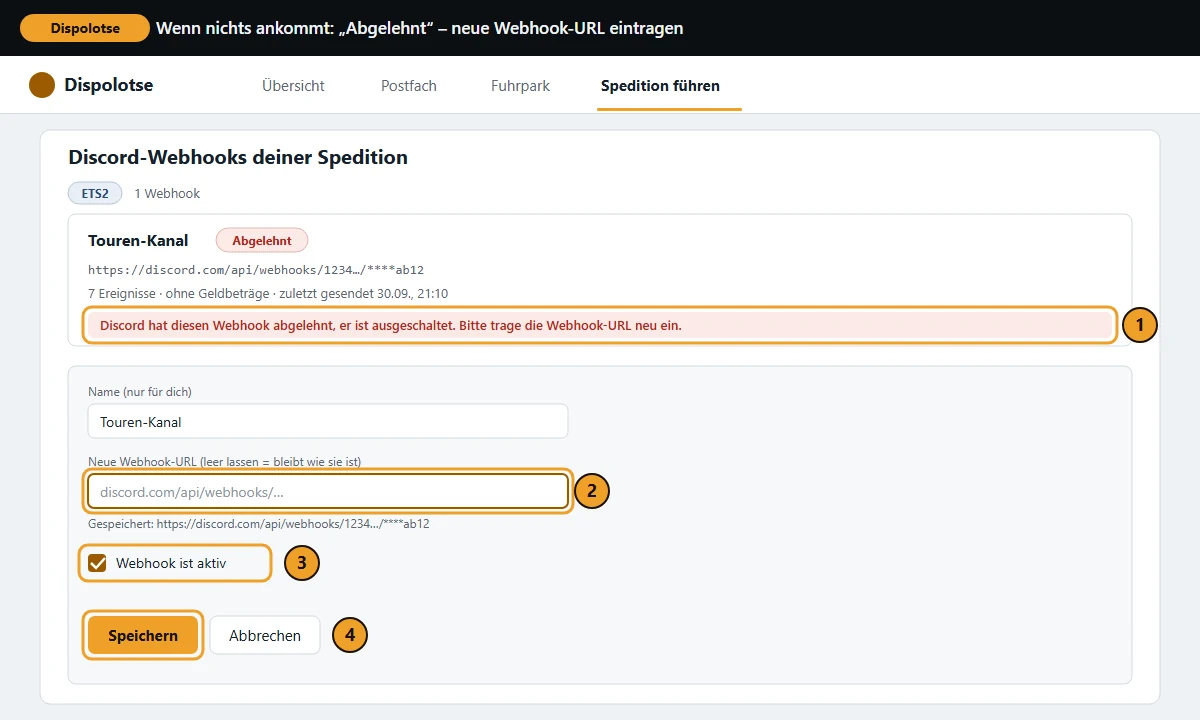Click the Gespeichert URL hint text

tap(259, 523)
